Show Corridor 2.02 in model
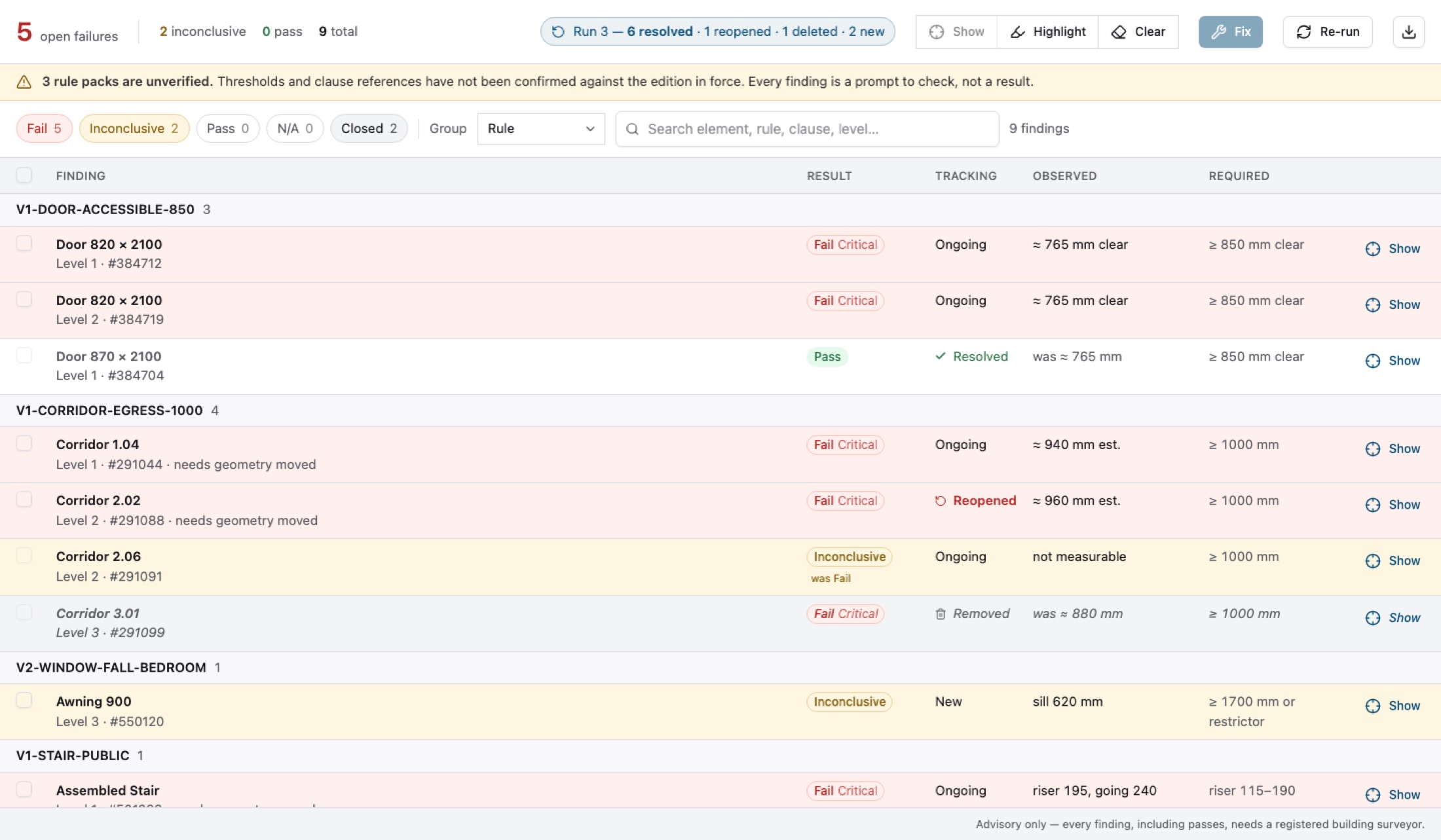 [1393, 505]
